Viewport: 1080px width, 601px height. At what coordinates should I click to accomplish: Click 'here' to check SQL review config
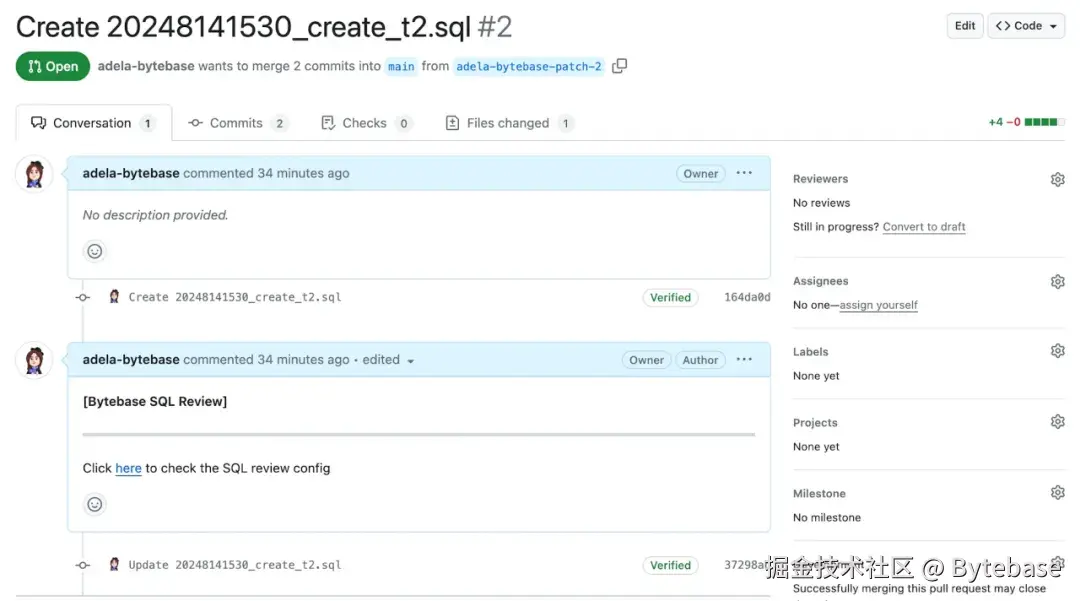coord(128,468)
